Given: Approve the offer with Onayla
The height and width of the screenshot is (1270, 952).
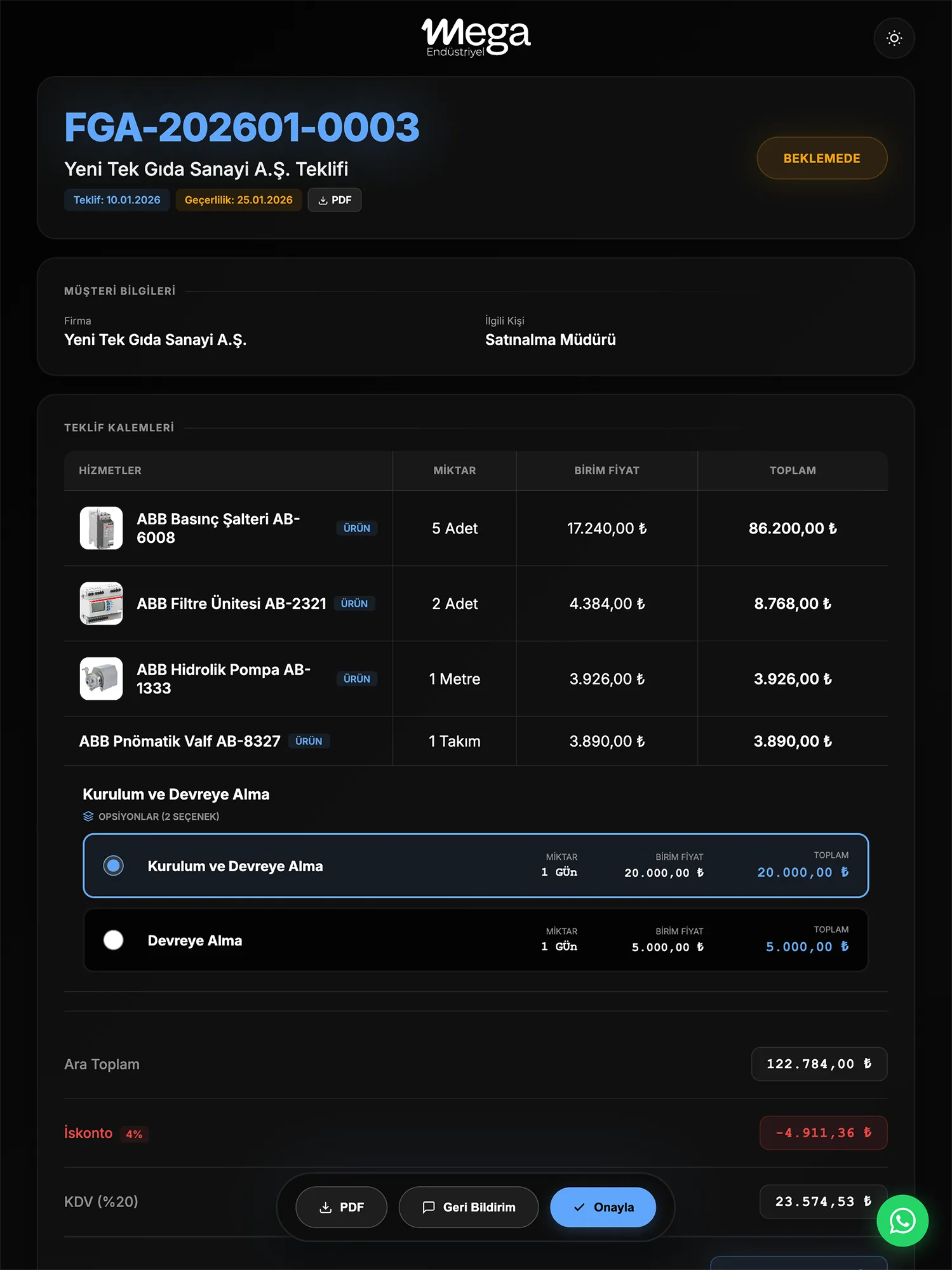Looking at the screenshot, I should coord(603,1207).
